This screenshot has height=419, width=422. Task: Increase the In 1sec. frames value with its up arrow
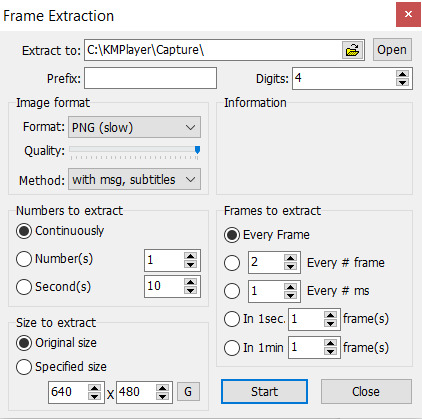click(x=331, y=315)
